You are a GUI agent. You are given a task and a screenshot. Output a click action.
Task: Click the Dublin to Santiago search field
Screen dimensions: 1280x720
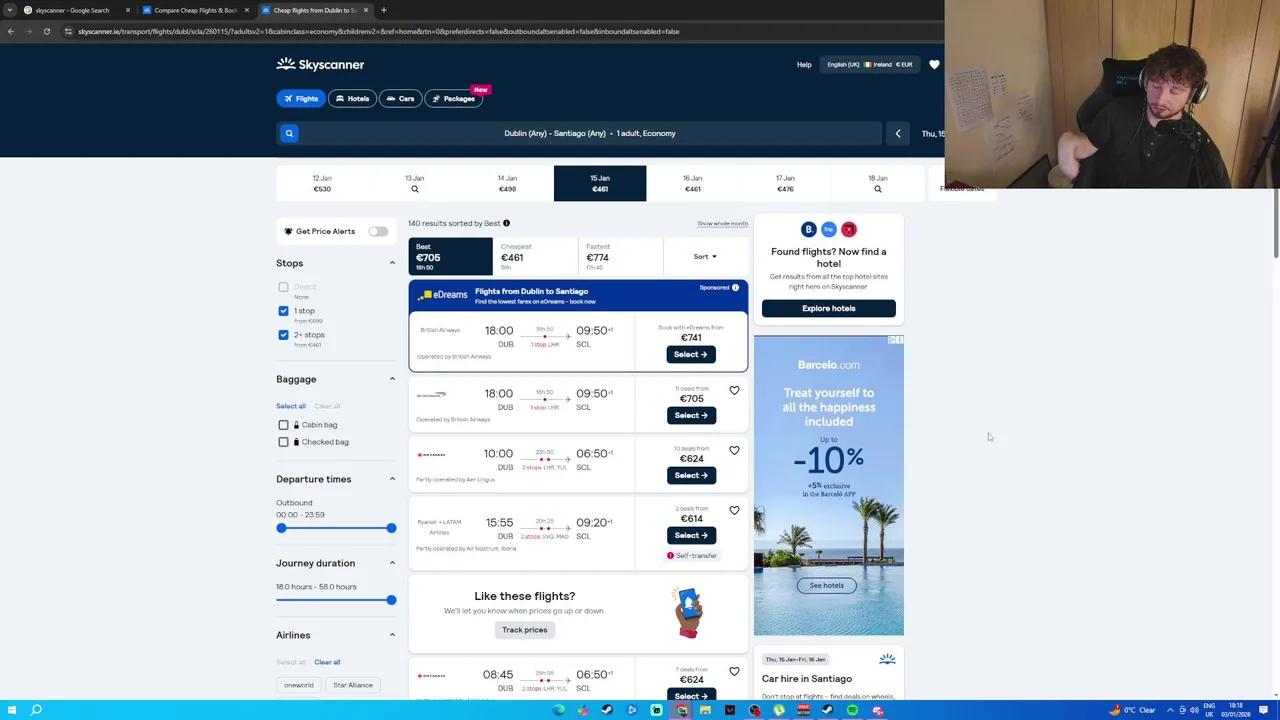590,133
